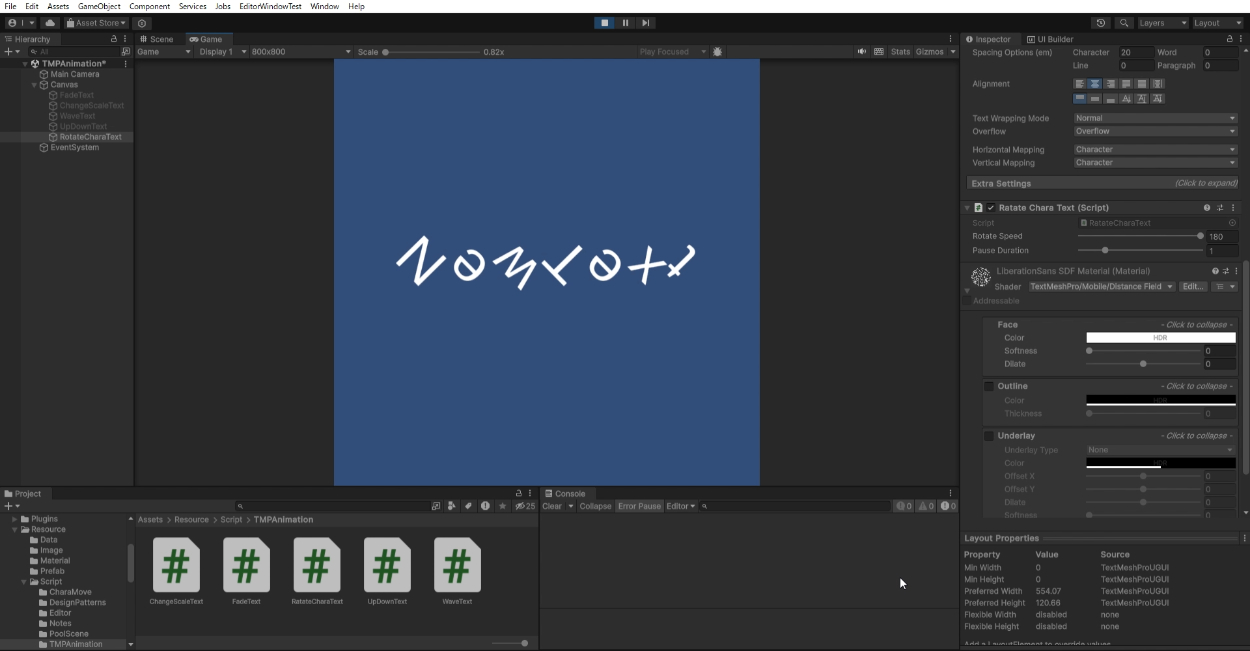Click the Clear button in Console
This screenshot has height=651, width=1250.
tap(552, 506)
